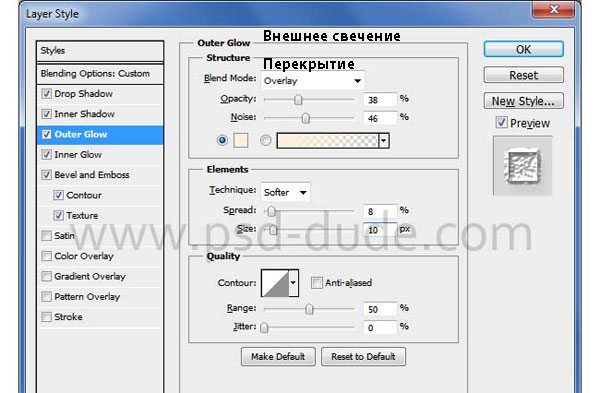Viewport: 600px width, 393px height.
Task: Toggle the Texture sub-style checkbox
Action: click(x=58, y=215)
